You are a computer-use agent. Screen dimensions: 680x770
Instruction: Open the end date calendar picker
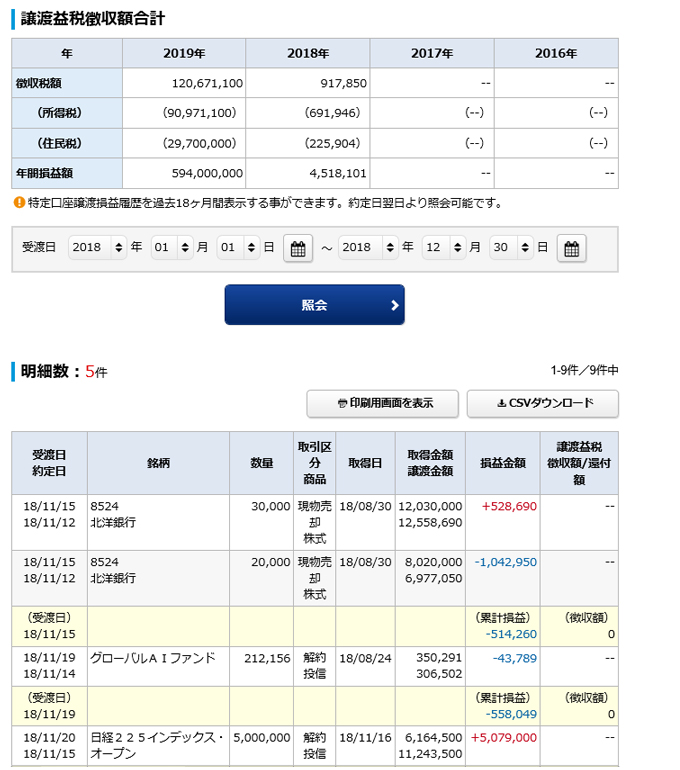click(571, 248)
